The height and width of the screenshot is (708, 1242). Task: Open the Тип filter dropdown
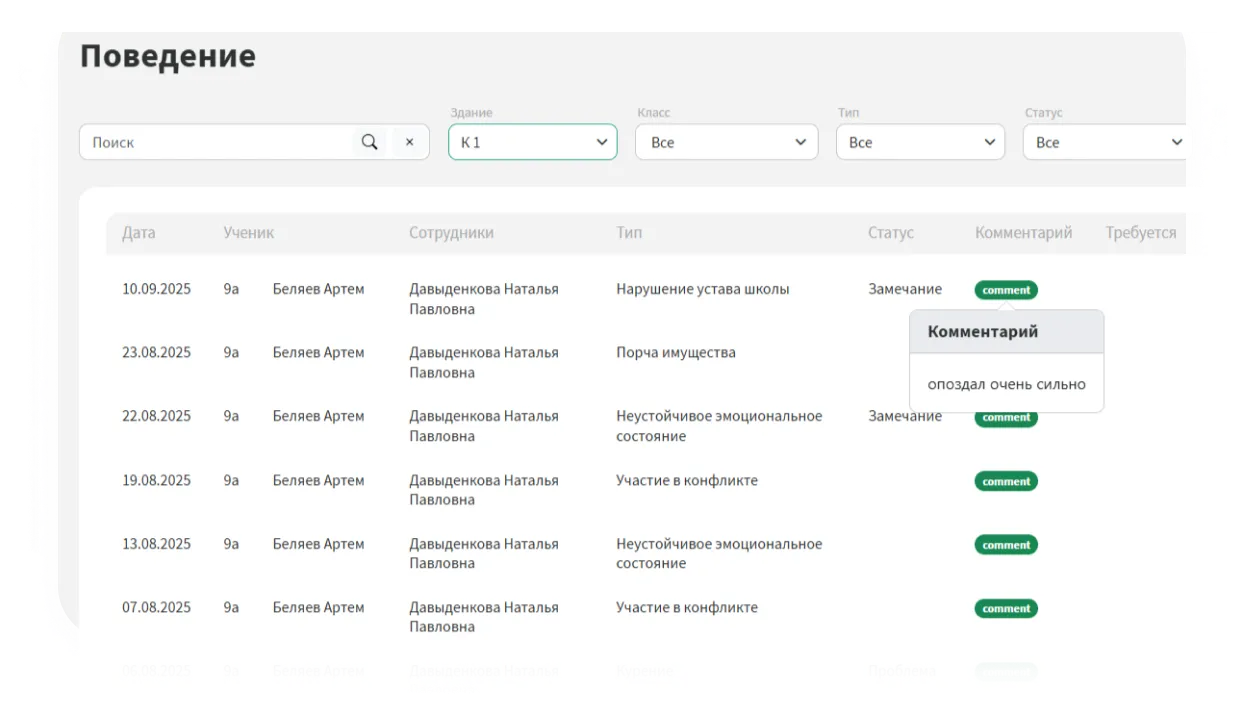[920, 142]
